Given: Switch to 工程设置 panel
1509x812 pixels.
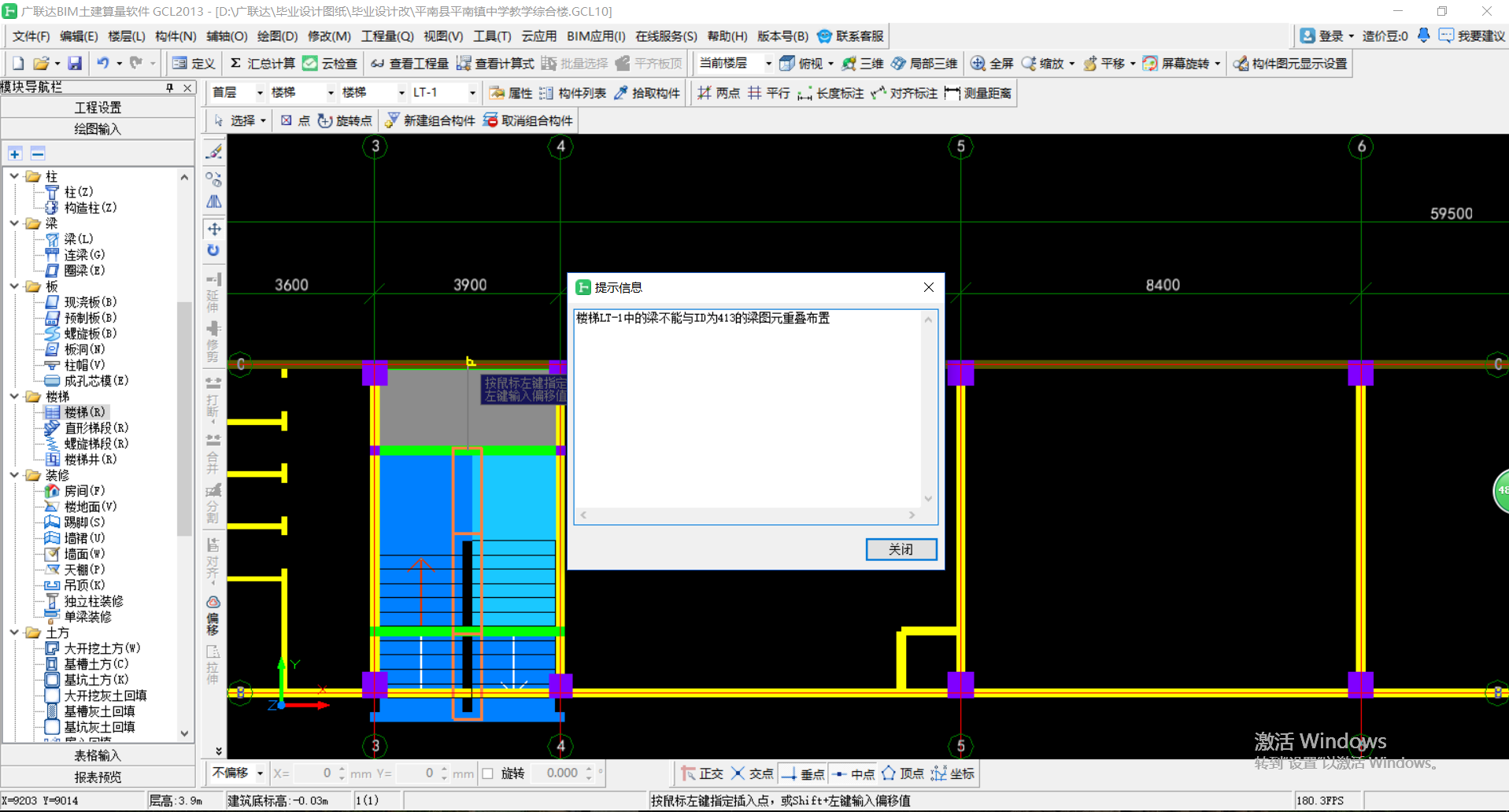Looking at the screenshot, I should (x=98, y=107).
